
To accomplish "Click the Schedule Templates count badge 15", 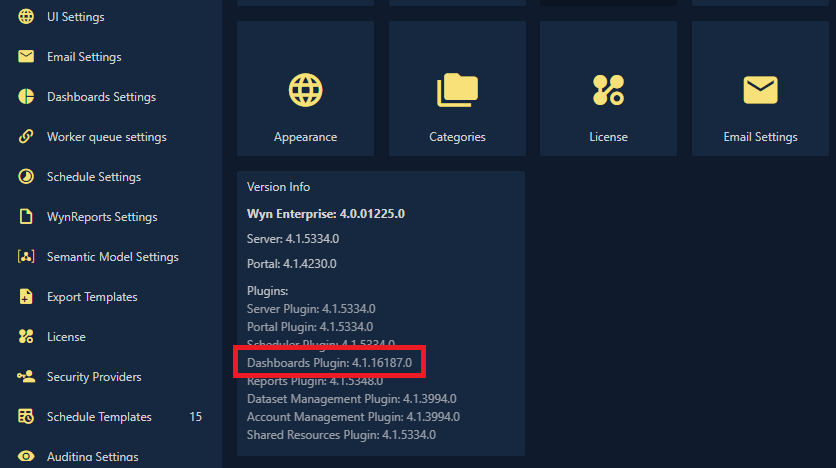I will click(x=195, y=417).
